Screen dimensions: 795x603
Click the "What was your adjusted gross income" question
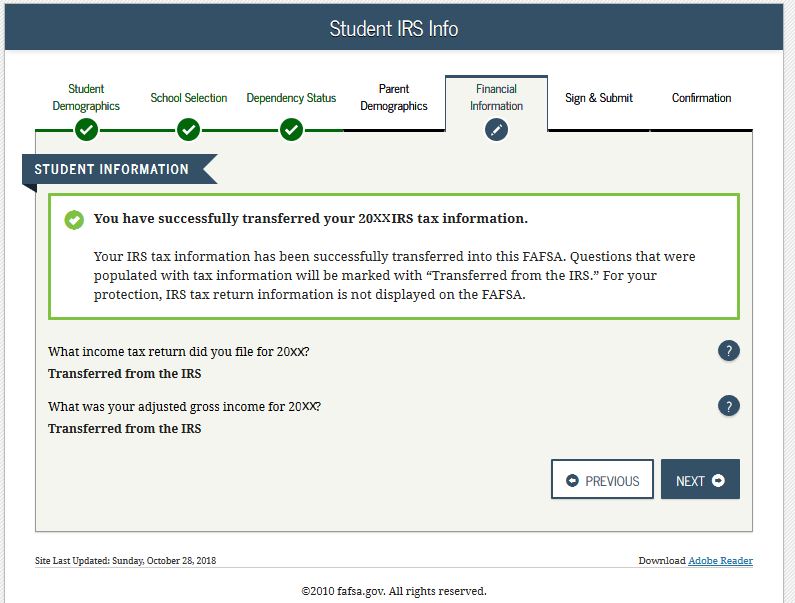click(x=184, y=407)
